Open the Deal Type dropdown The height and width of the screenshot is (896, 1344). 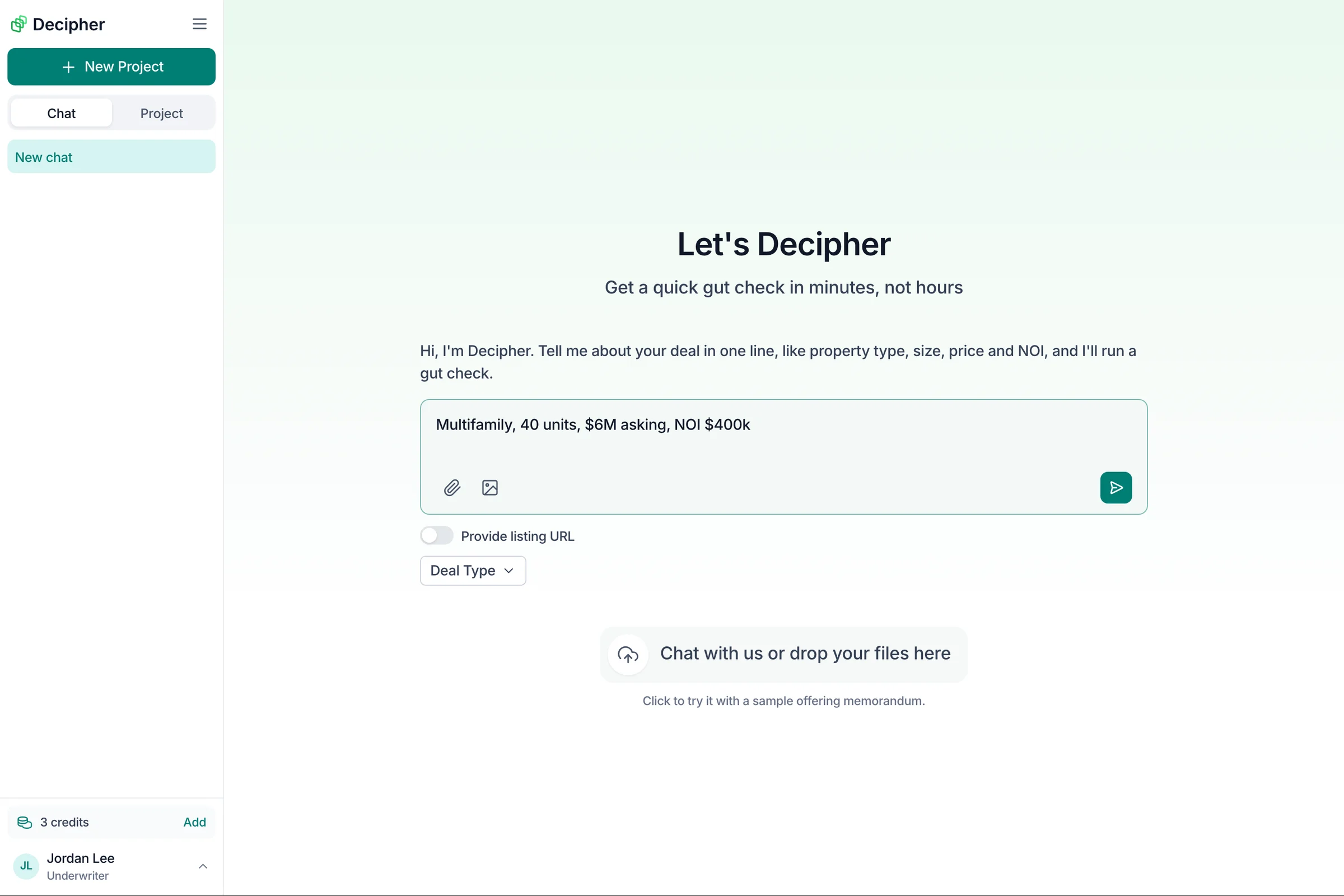(x=473, y=570)
